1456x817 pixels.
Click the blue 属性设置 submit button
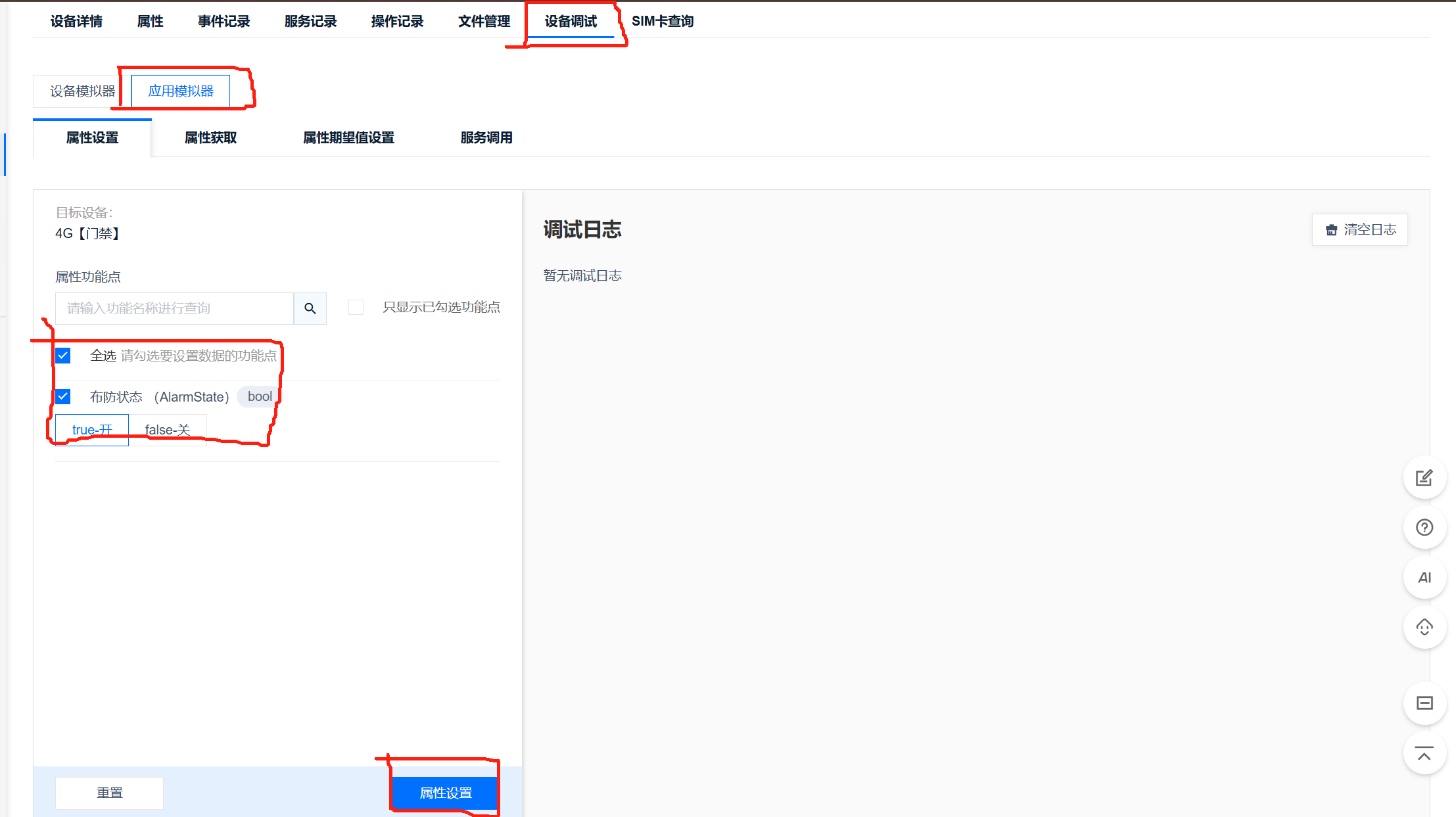click(x=446, y=793)
